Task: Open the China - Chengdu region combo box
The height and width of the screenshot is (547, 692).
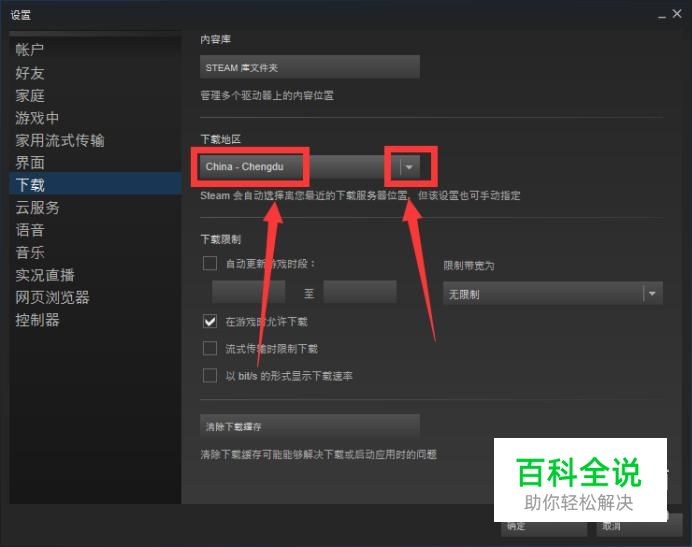Action: tap(310, 167)
